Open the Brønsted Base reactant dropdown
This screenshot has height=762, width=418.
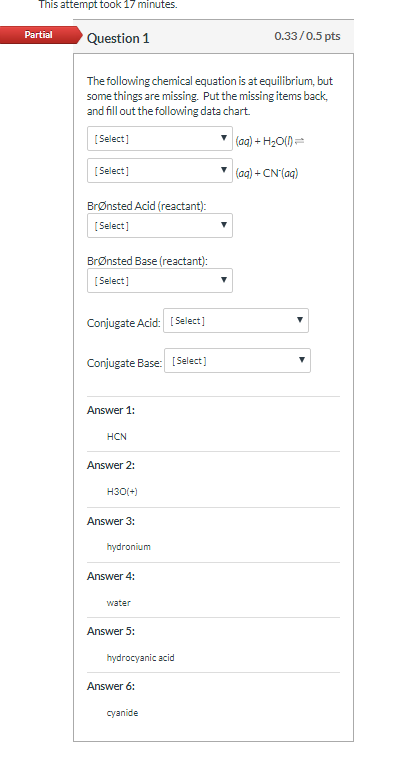click(x=160, y=280)
